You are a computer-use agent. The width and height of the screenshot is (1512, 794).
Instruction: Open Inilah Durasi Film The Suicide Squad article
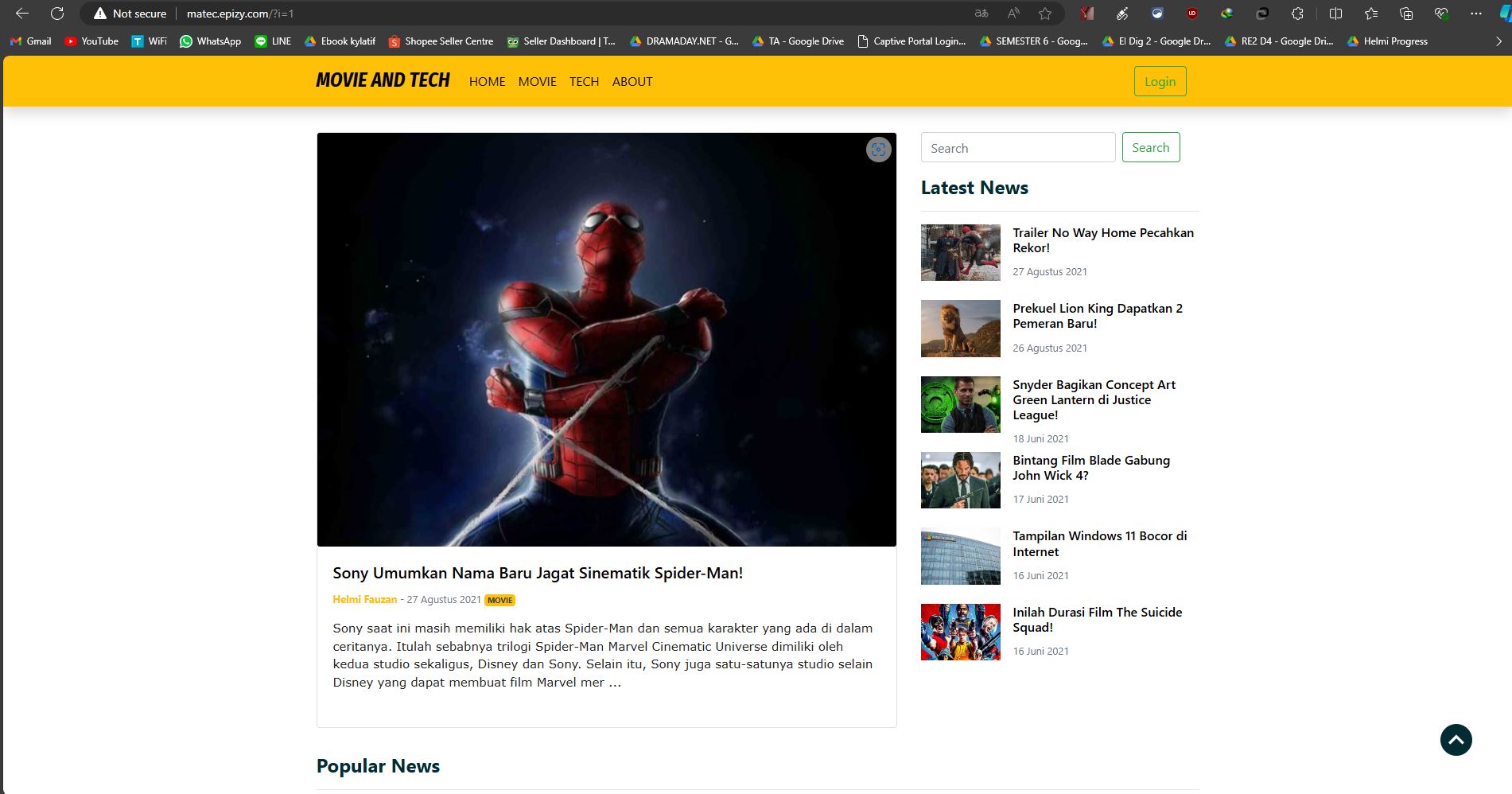click(1098, 620)
